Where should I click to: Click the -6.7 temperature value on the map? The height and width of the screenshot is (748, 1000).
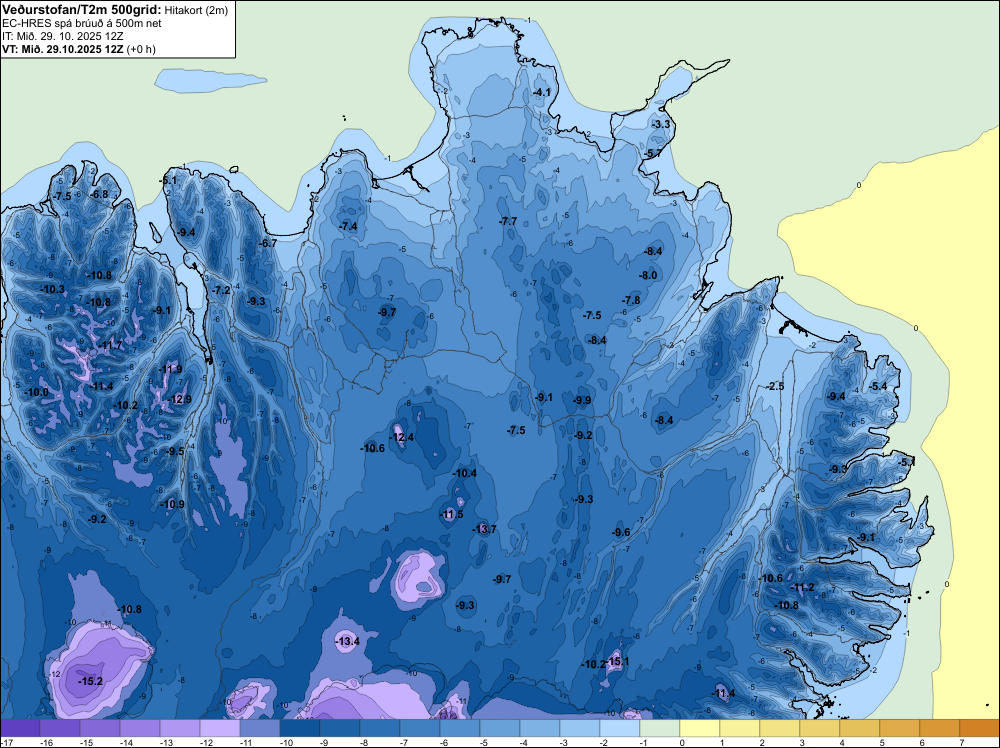click(x=268, y=243)
